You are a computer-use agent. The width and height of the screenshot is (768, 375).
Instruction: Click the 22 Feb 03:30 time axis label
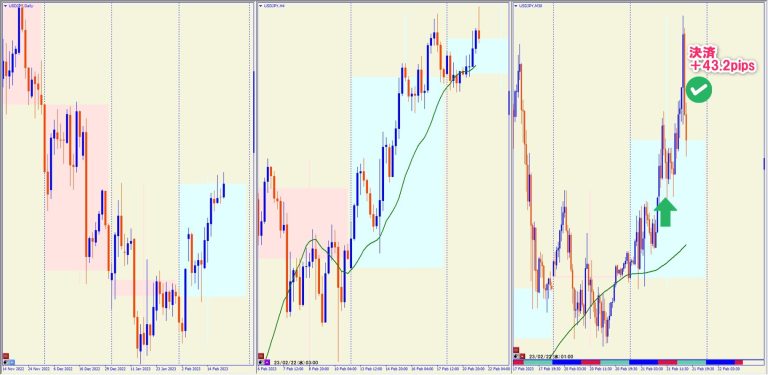(x=729, y=369)
